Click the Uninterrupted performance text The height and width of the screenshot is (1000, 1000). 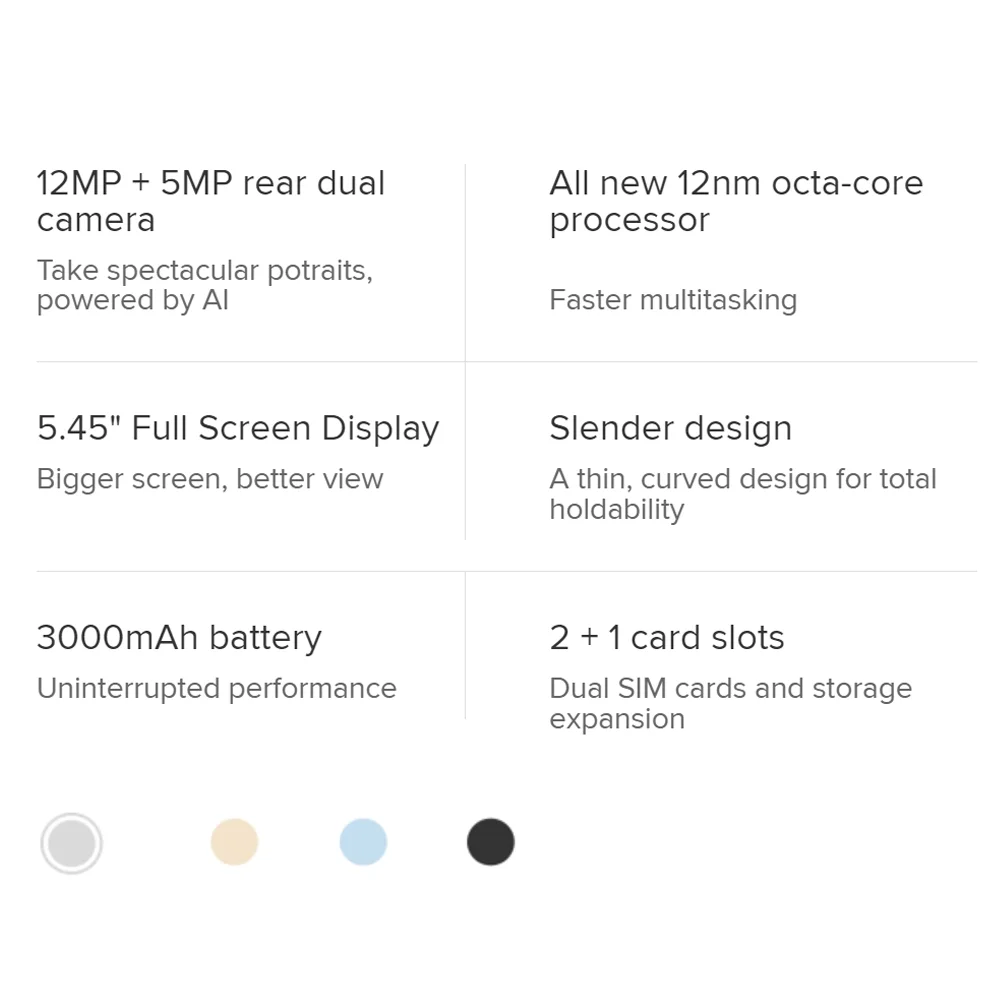[x=217, y=689]
